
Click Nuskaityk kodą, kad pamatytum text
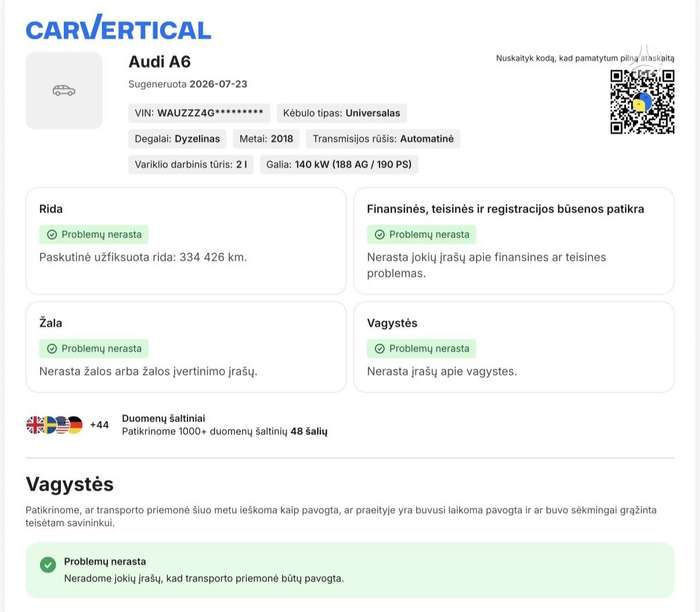(585, 58)
